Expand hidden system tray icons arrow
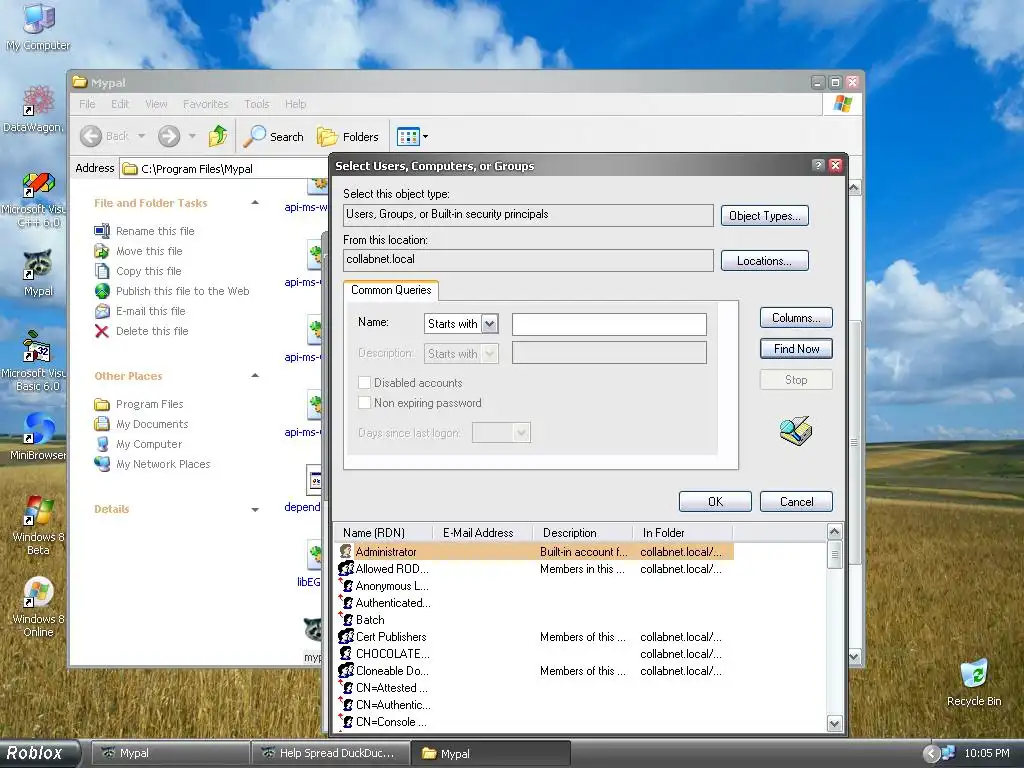The image size is (1024, 768). pos(931,754)
